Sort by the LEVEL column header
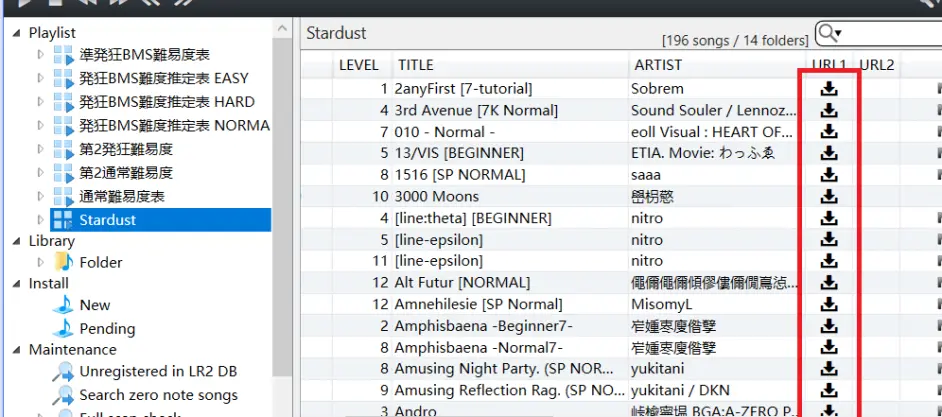 359,65
